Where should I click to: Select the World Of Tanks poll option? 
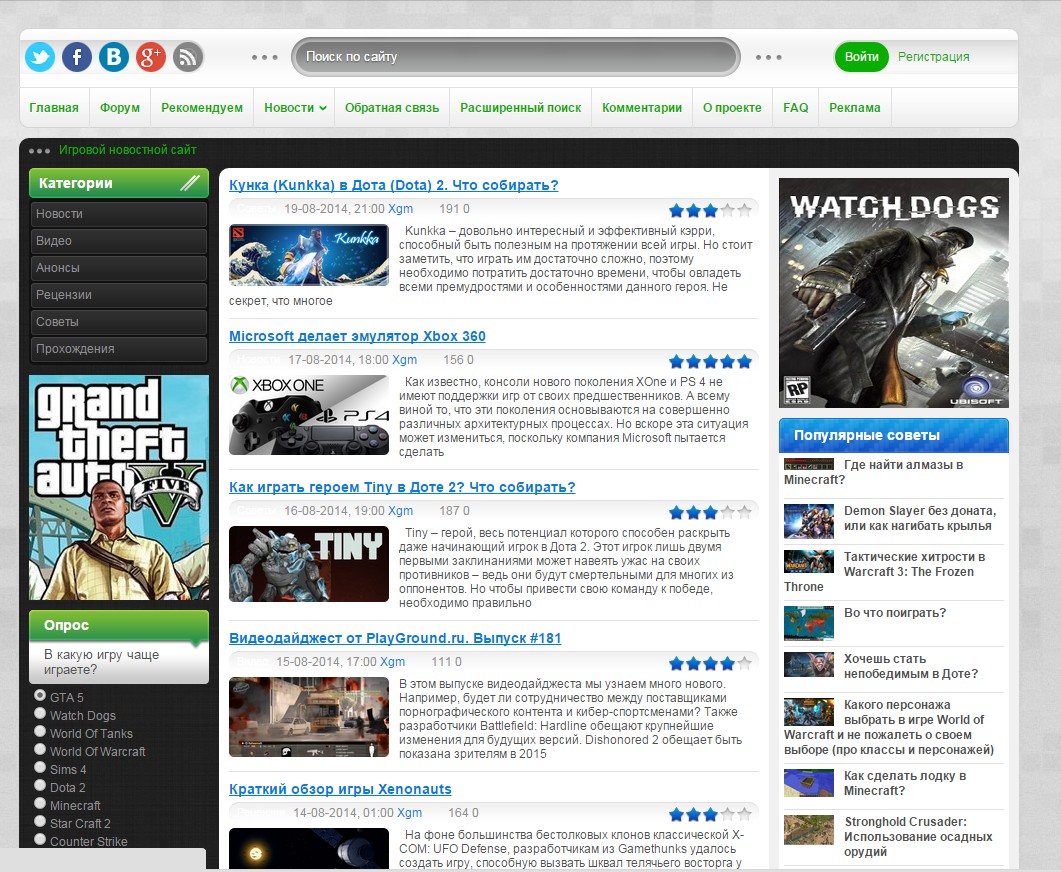[40, 732]
